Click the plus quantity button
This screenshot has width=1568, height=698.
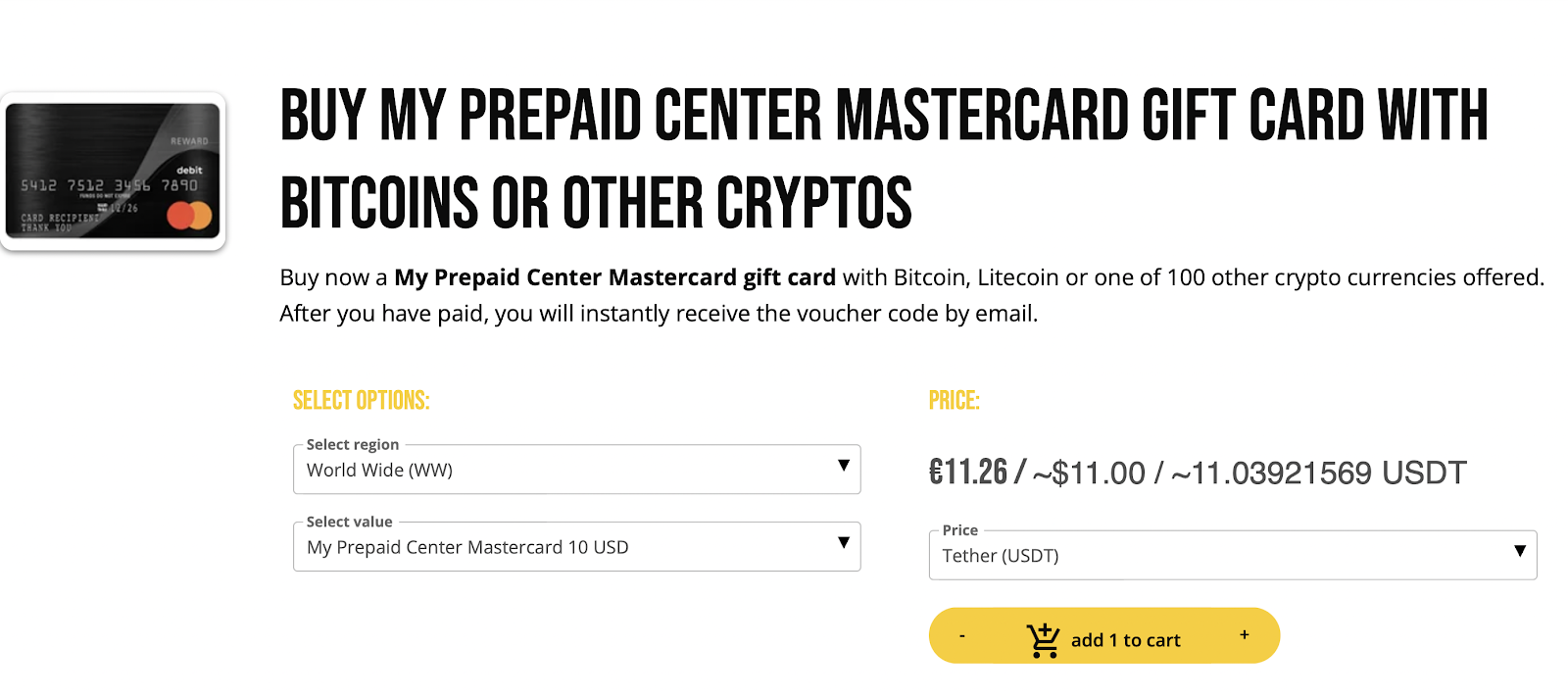1244,635
